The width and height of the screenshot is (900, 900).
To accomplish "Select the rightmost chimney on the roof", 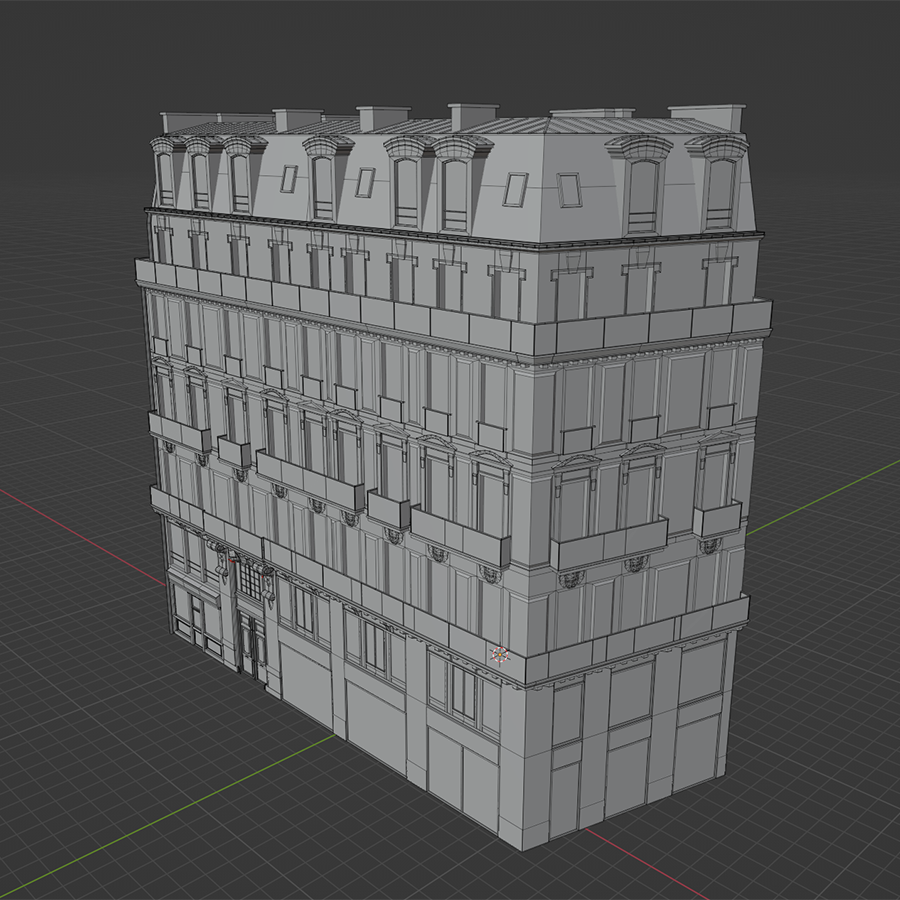I will 707,116.
